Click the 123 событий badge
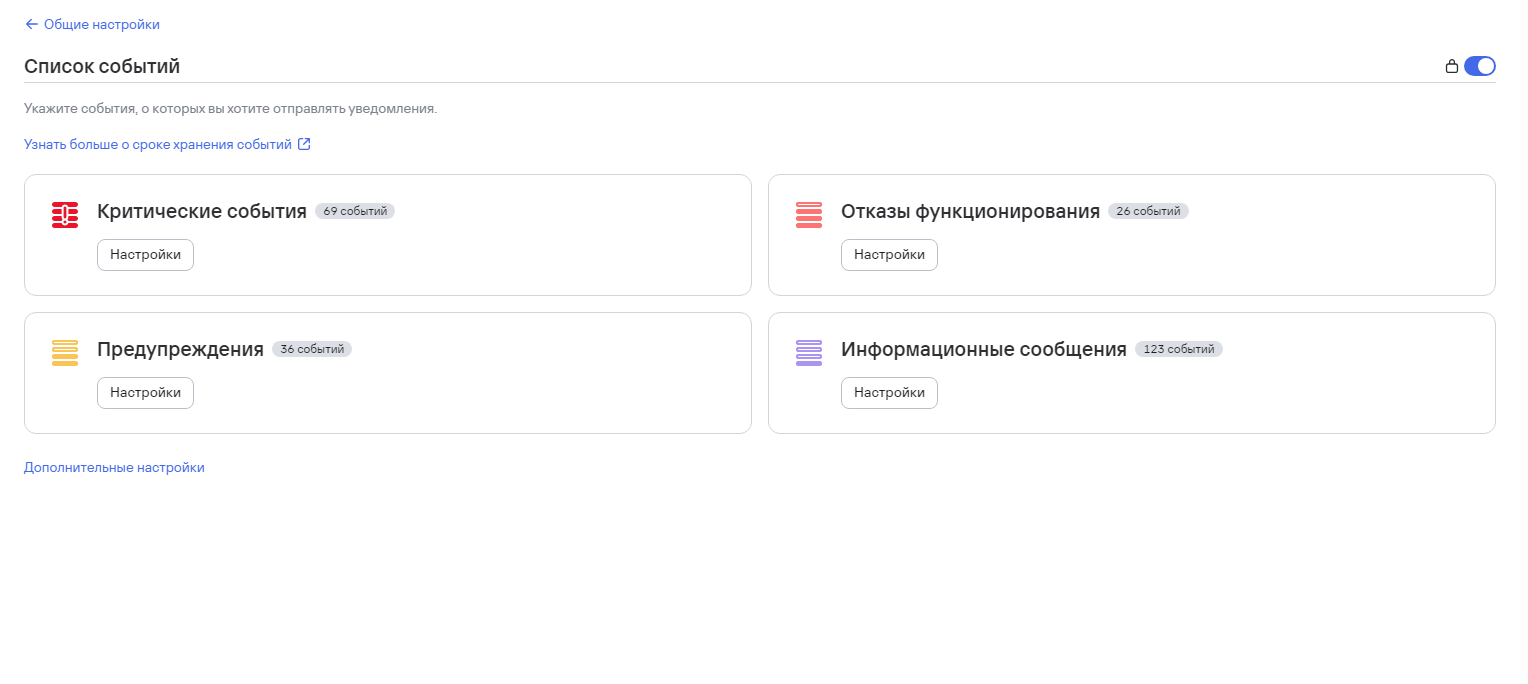This screenshot has height=684, width=1528. tap(1179, 350)
